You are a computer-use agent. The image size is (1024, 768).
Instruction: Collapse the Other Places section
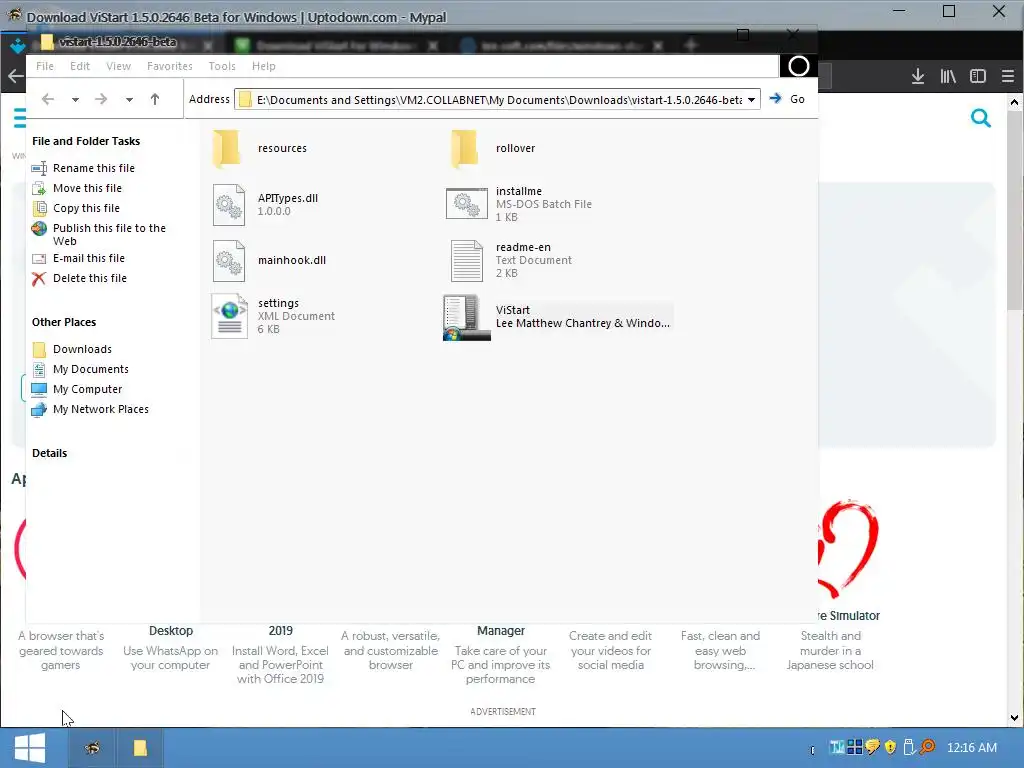tap(64, 322)
